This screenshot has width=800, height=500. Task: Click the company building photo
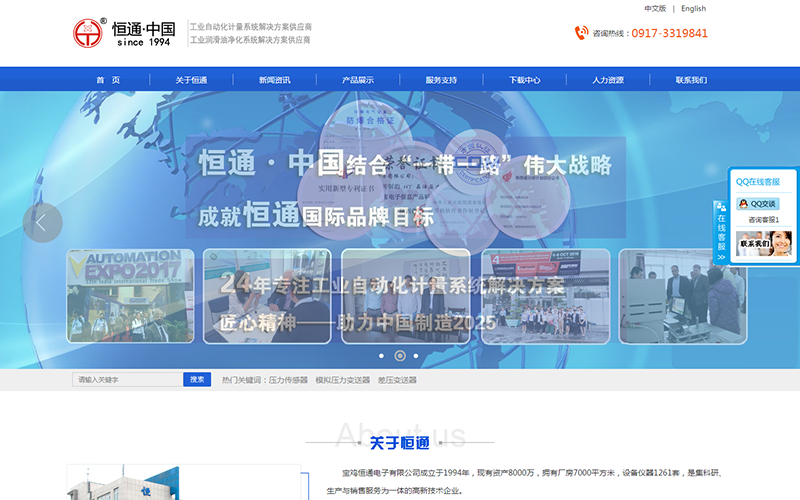pos(184,482)
